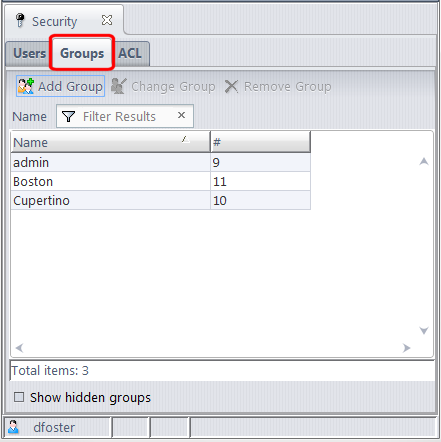Screen dimensions: 441x442
Task: Click the scroll down arrow
Action: 424,330
